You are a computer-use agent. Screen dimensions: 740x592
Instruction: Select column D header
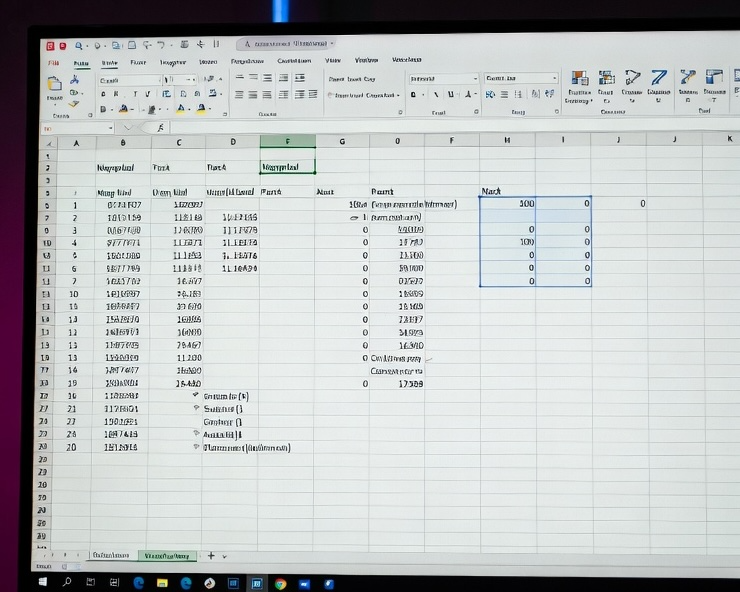click(x=233, y=142)
